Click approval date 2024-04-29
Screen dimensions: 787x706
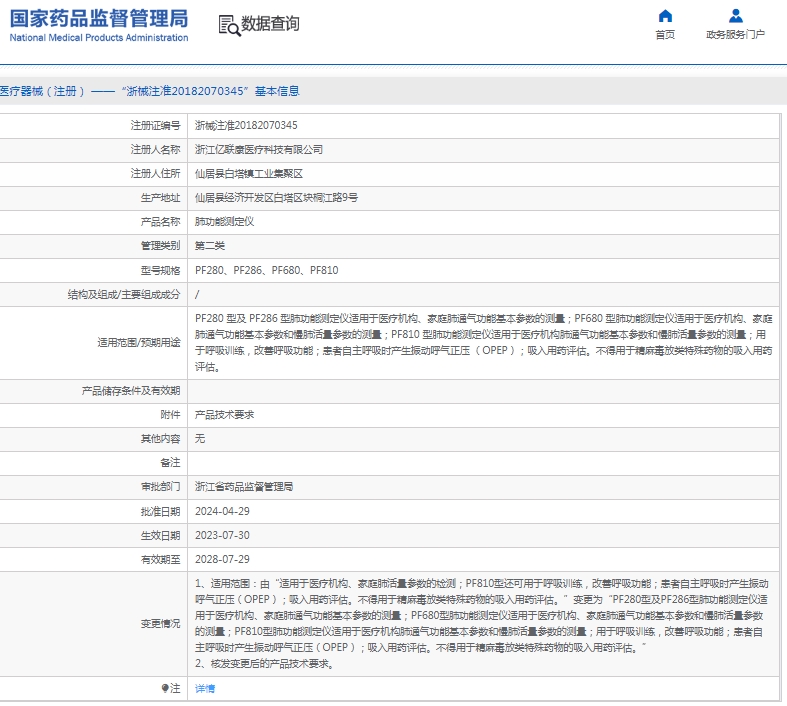click(x=222, y=511)
